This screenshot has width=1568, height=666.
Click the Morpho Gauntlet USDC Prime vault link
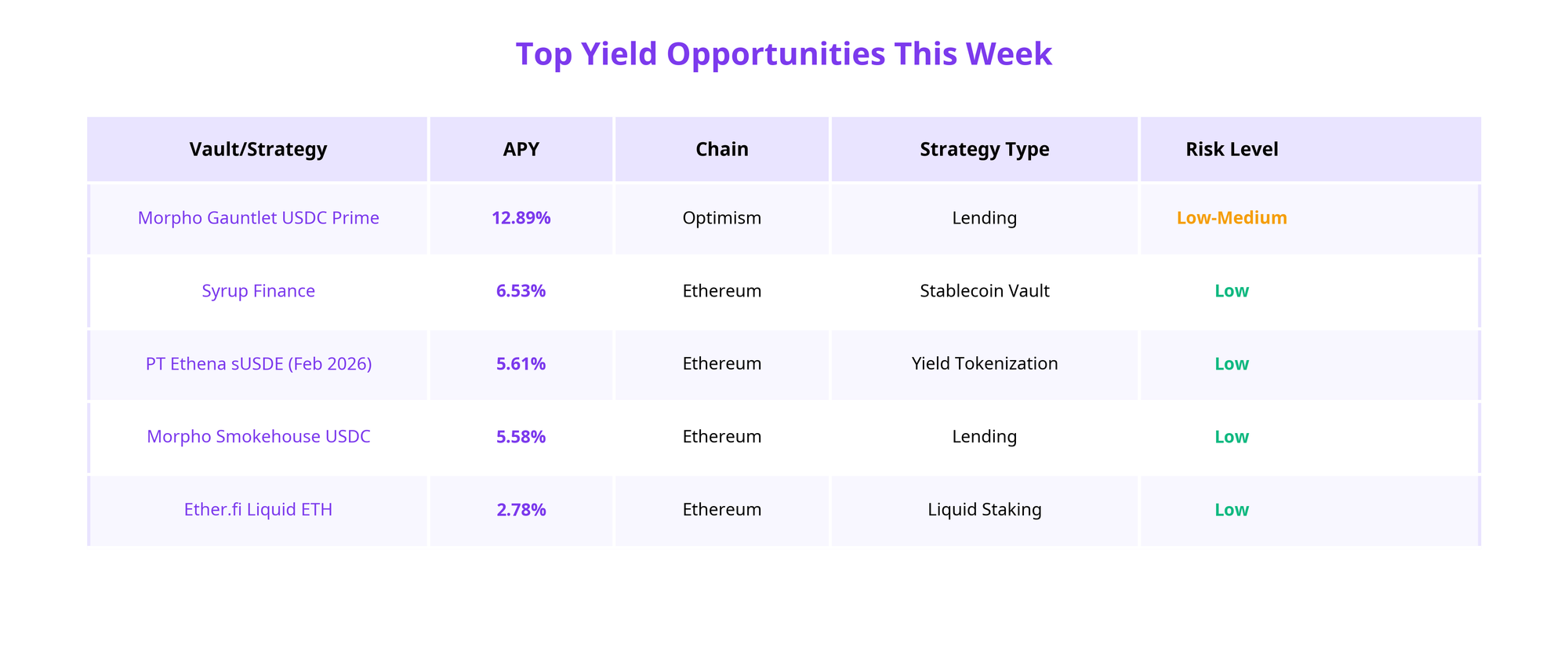(x=258, y=218)
